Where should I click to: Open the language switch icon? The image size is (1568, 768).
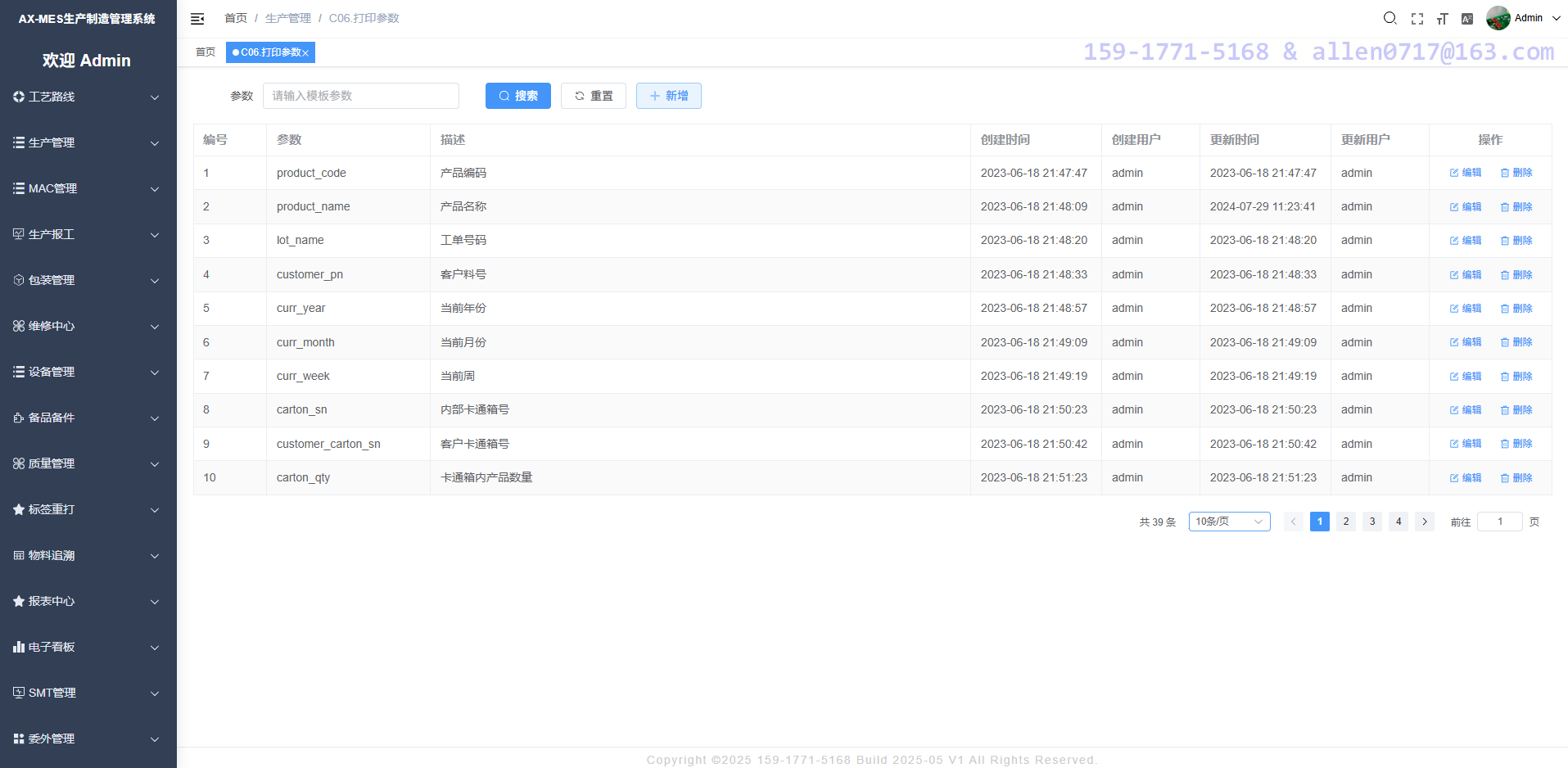[1467, 19]
